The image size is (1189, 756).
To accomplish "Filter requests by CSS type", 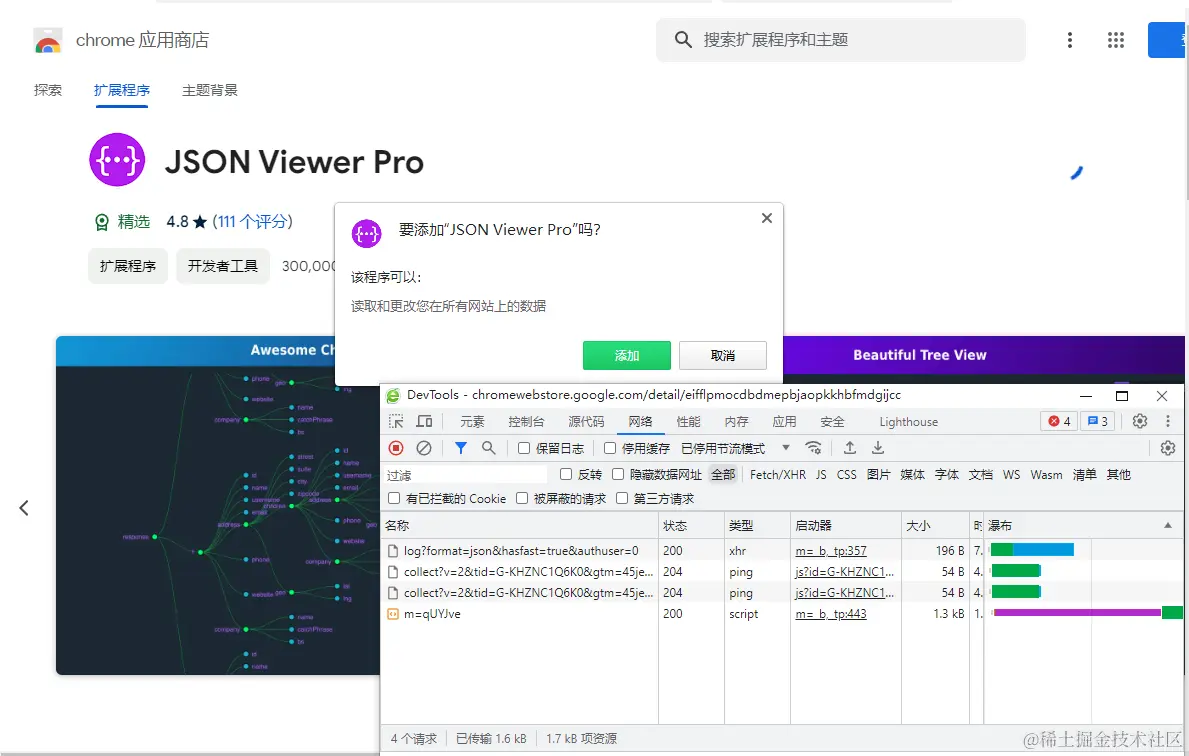I will [x=846, y=475].
